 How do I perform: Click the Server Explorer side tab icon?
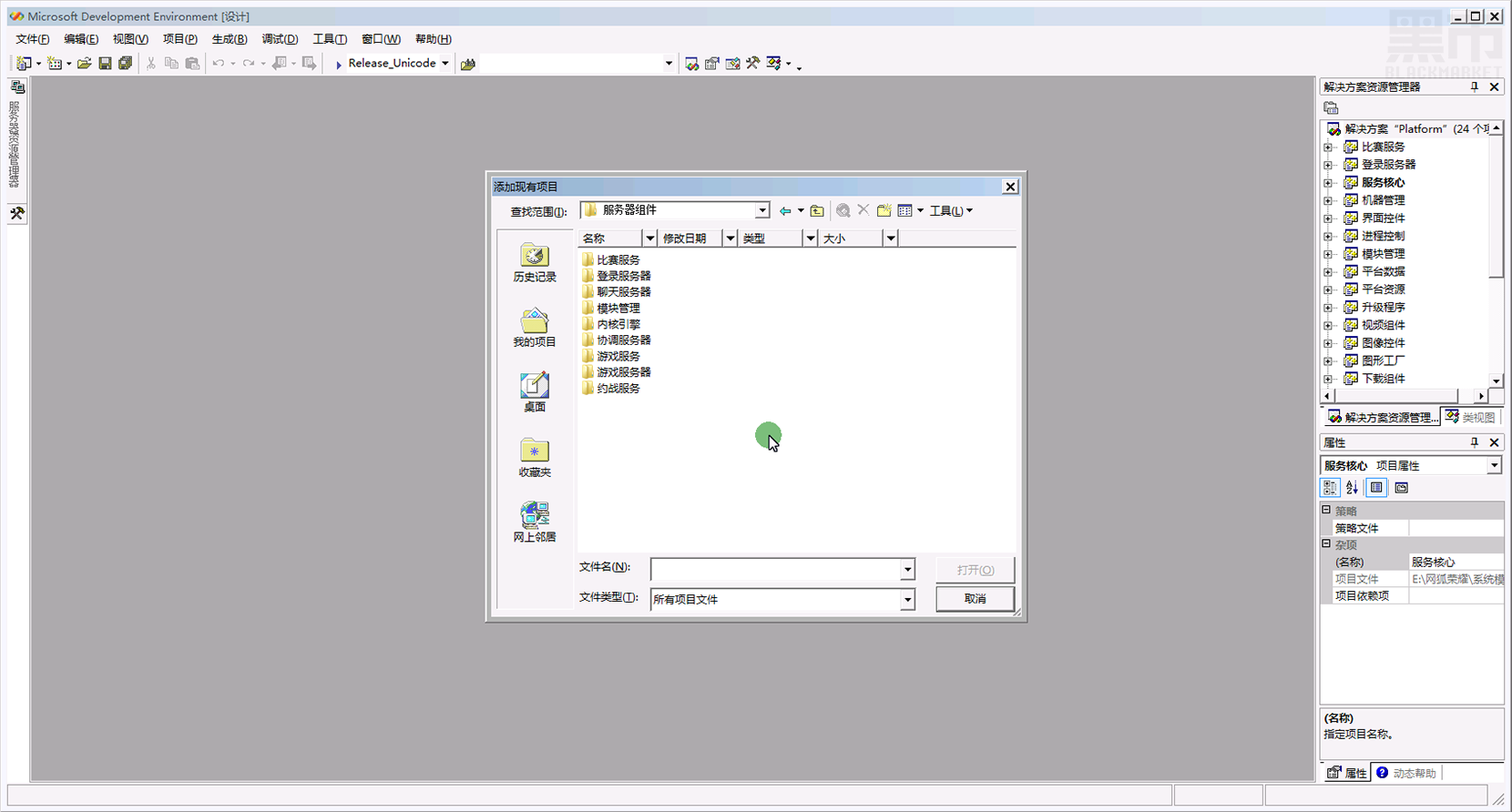17,87
